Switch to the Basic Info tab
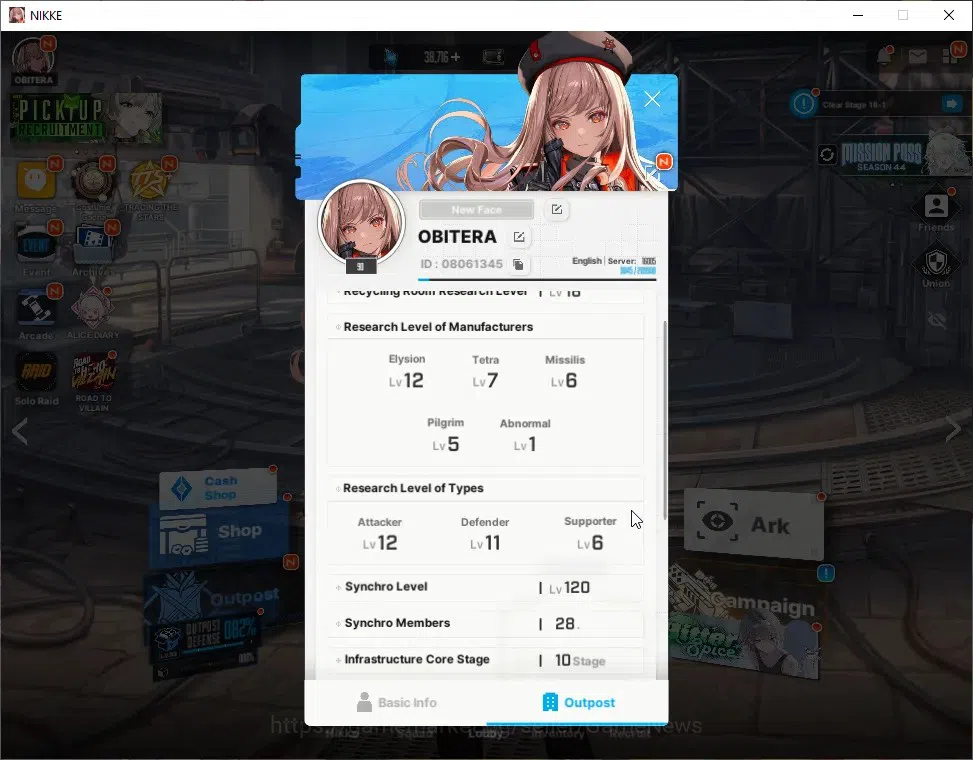The height and width of the screenshot is (760, 973). coord(397,702)
